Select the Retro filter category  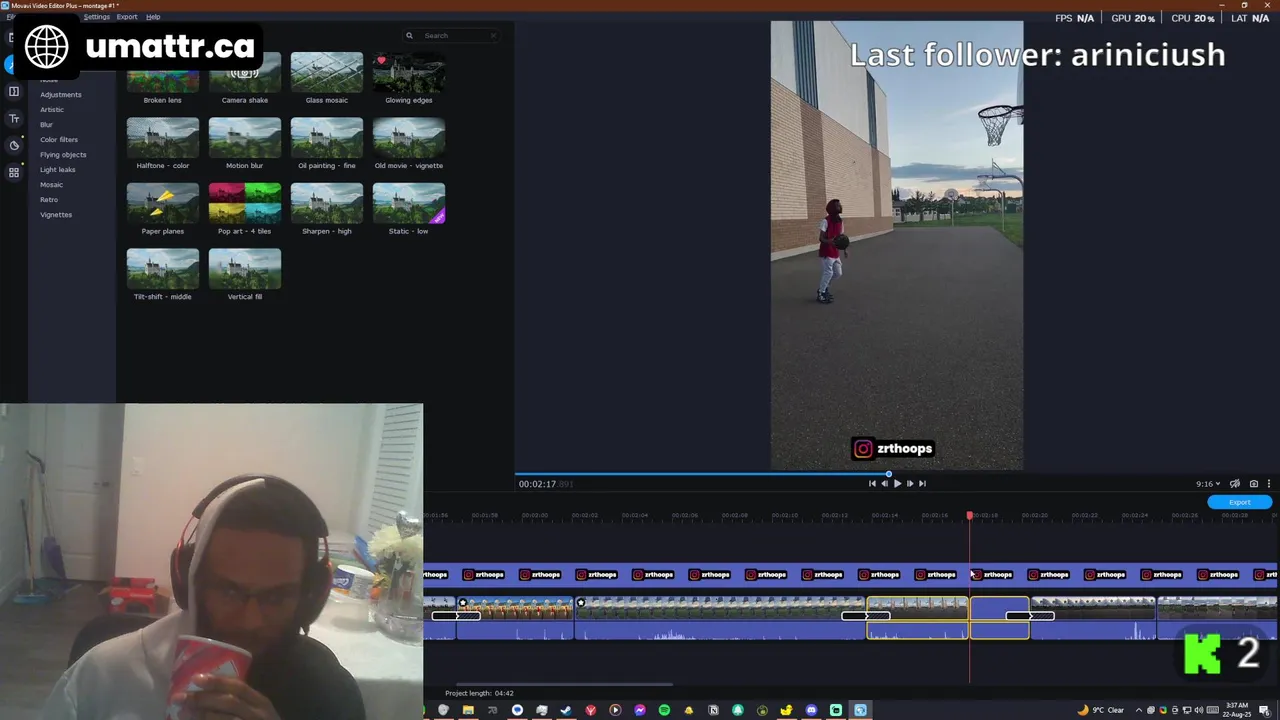coord(49,200)
